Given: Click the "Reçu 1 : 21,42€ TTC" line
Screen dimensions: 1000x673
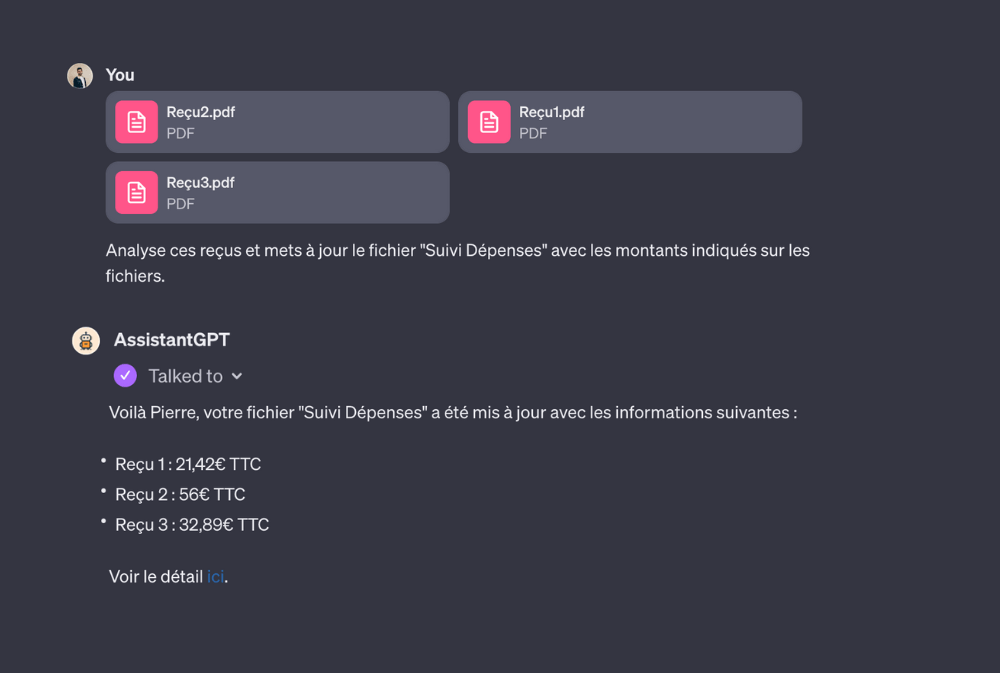Looking at the screenshot, I should [x=188, y=464].
